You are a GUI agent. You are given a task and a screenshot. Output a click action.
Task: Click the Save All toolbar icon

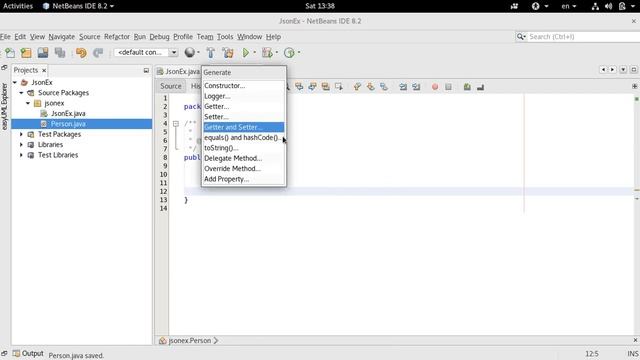[60, 53]
